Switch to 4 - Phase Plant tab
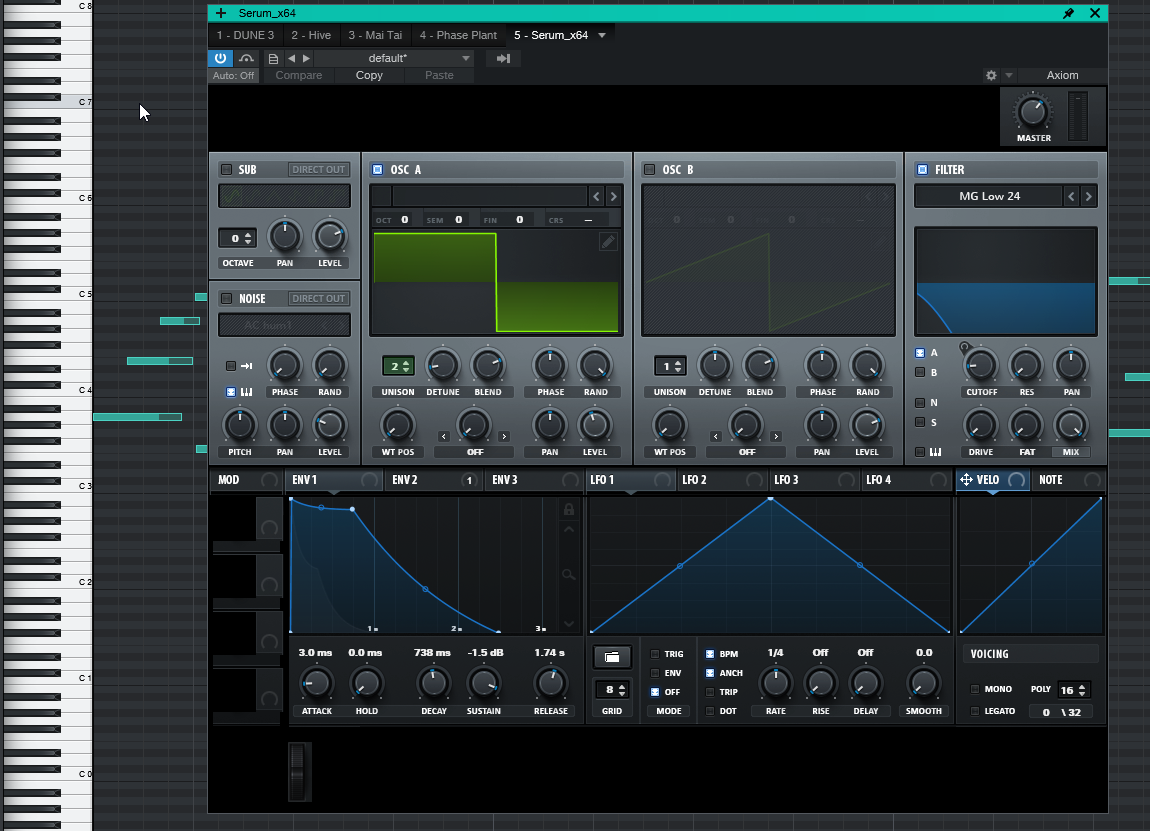This screenshot has width=1150, height=831. 458,35
